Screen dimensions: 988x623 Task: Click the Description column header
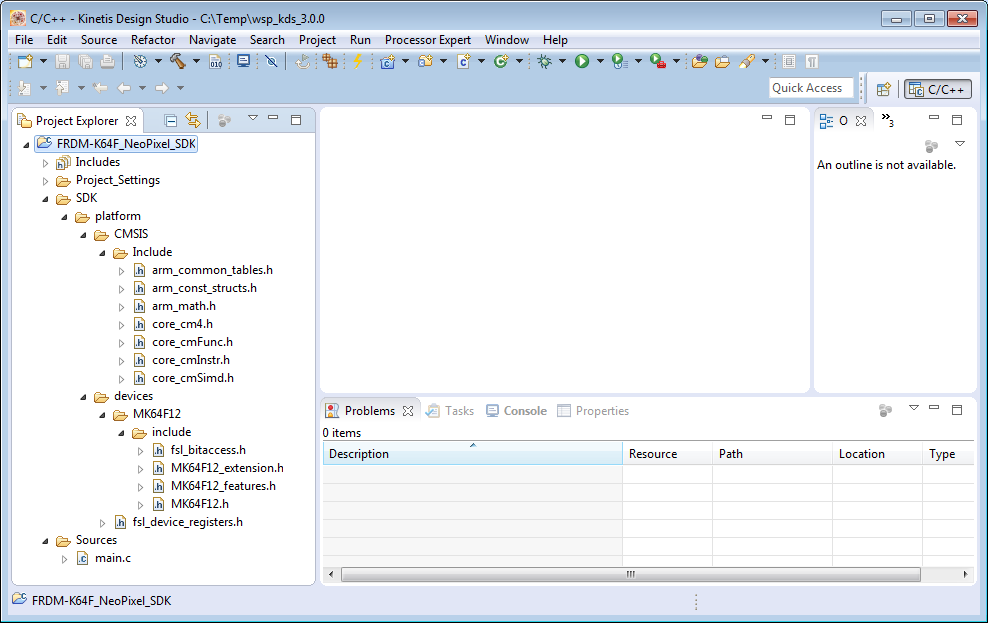pyautogui.click(x=471, y=454)
